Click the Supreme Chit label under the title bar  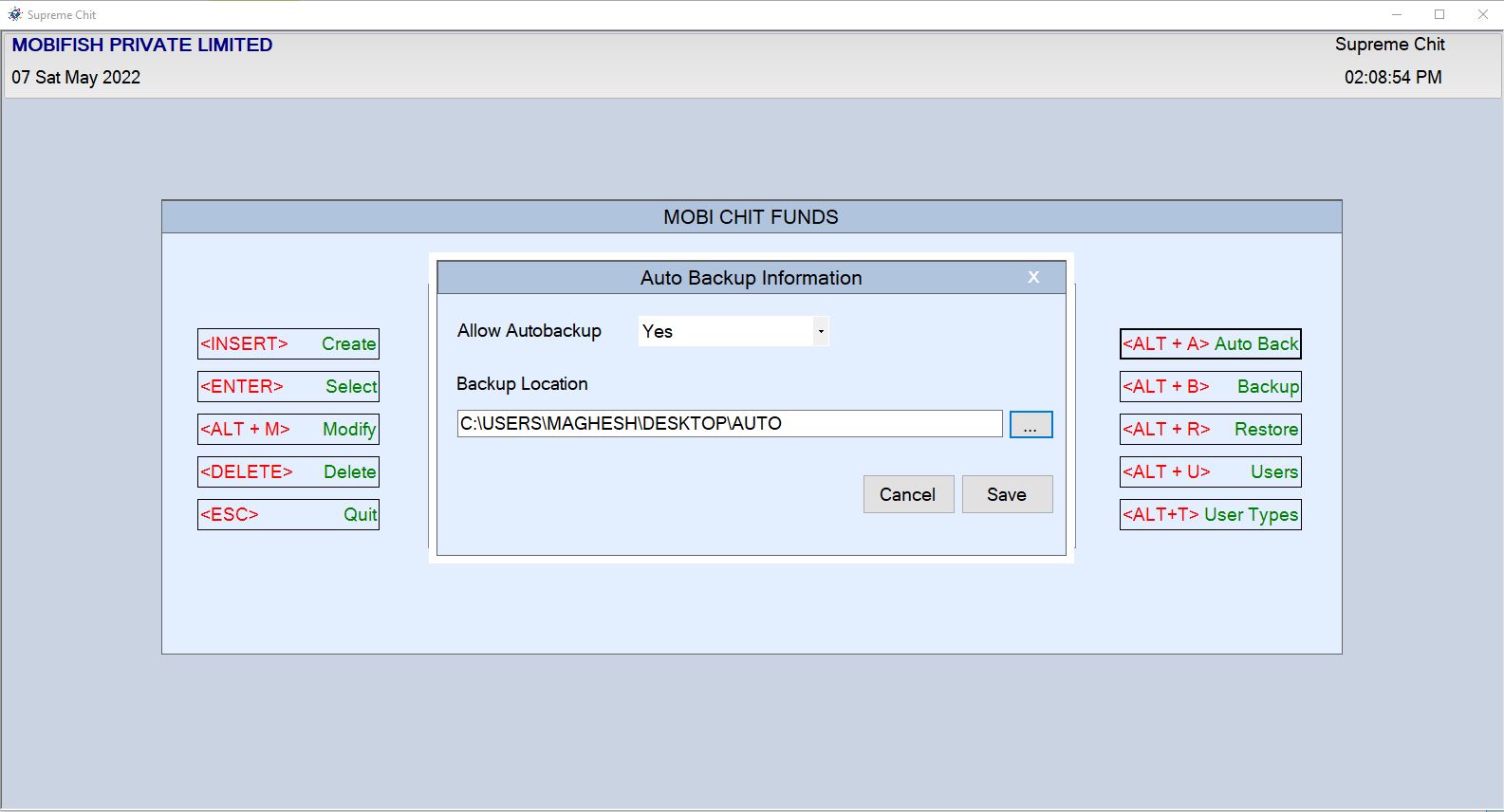1389,45
